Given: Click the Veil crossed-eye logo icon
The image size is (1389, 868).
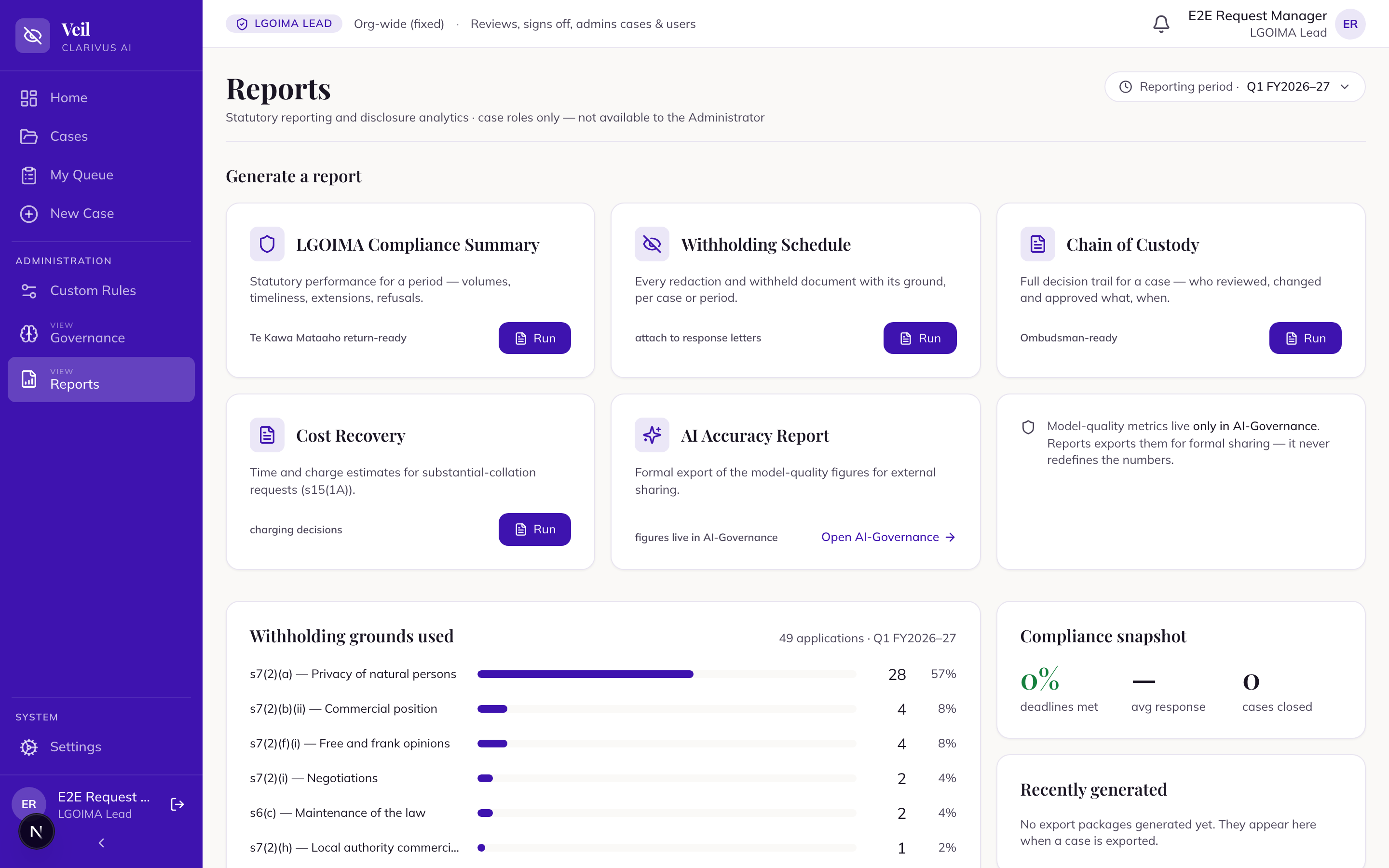Looking at the screenshot, I should point(33,36).
